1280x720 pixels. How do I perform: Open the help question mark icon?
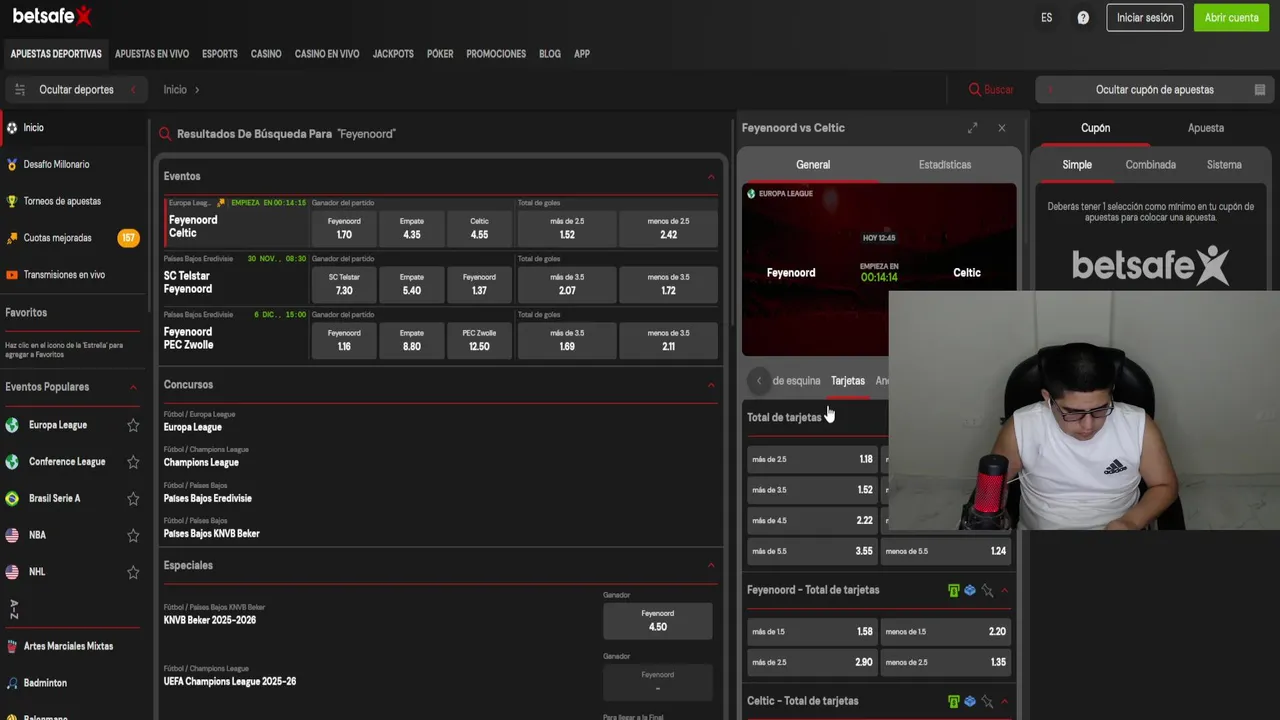click(1083, 18)
